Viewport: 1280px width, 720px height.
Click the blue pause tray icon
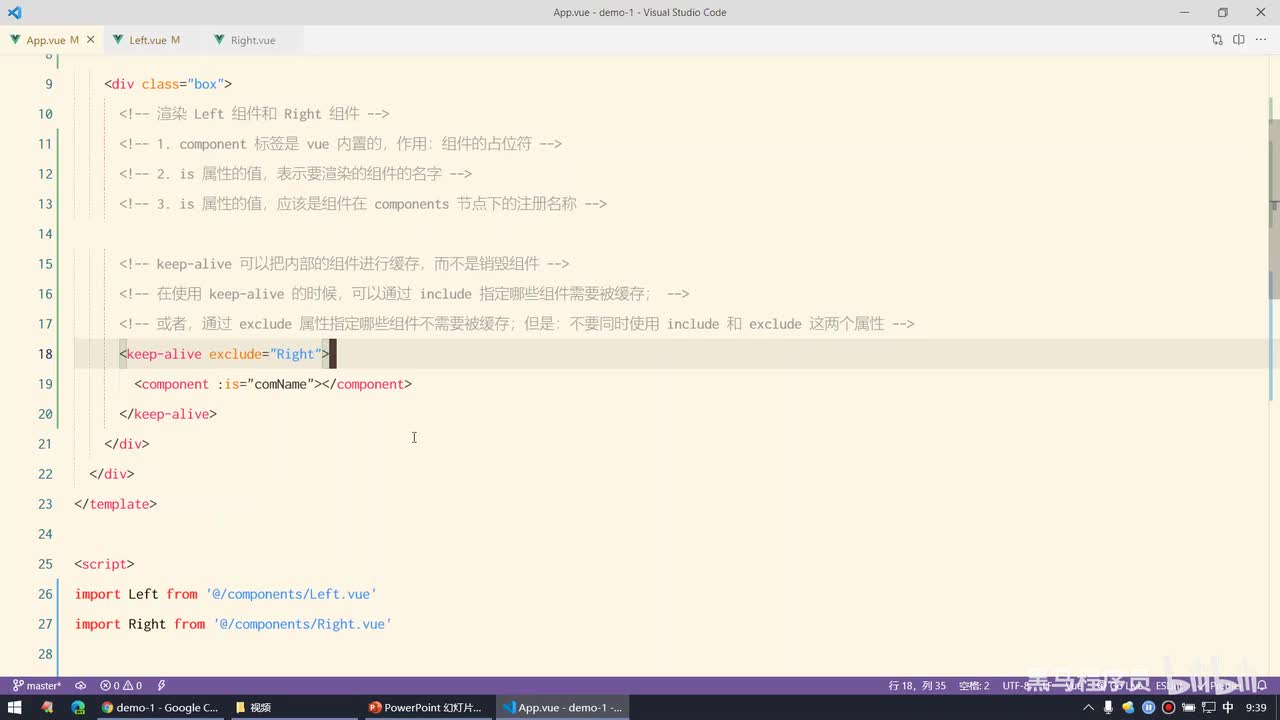pyautogui.click(x=1148, y=707)
